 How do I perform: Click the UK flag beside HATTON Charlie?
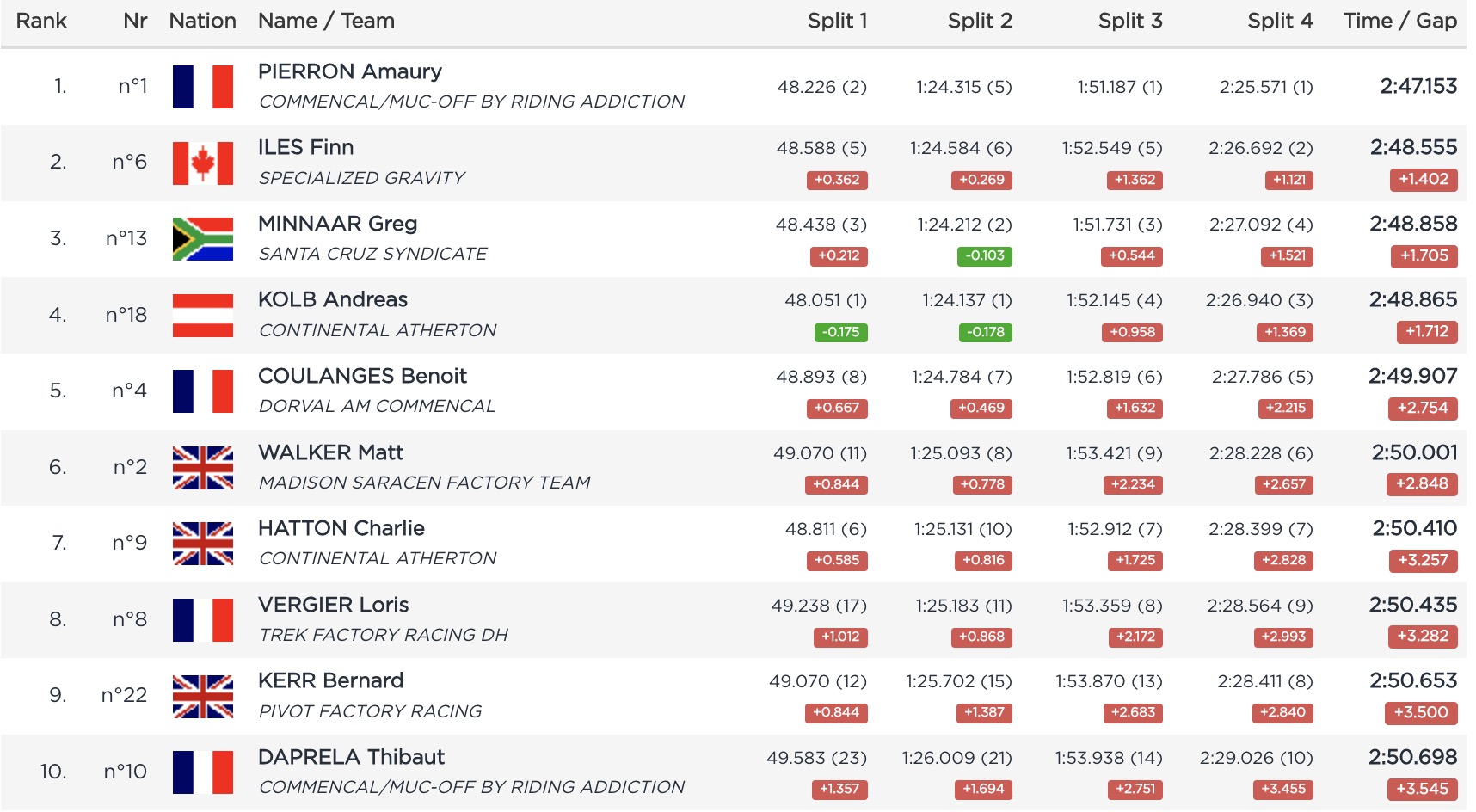pos(202,544)
